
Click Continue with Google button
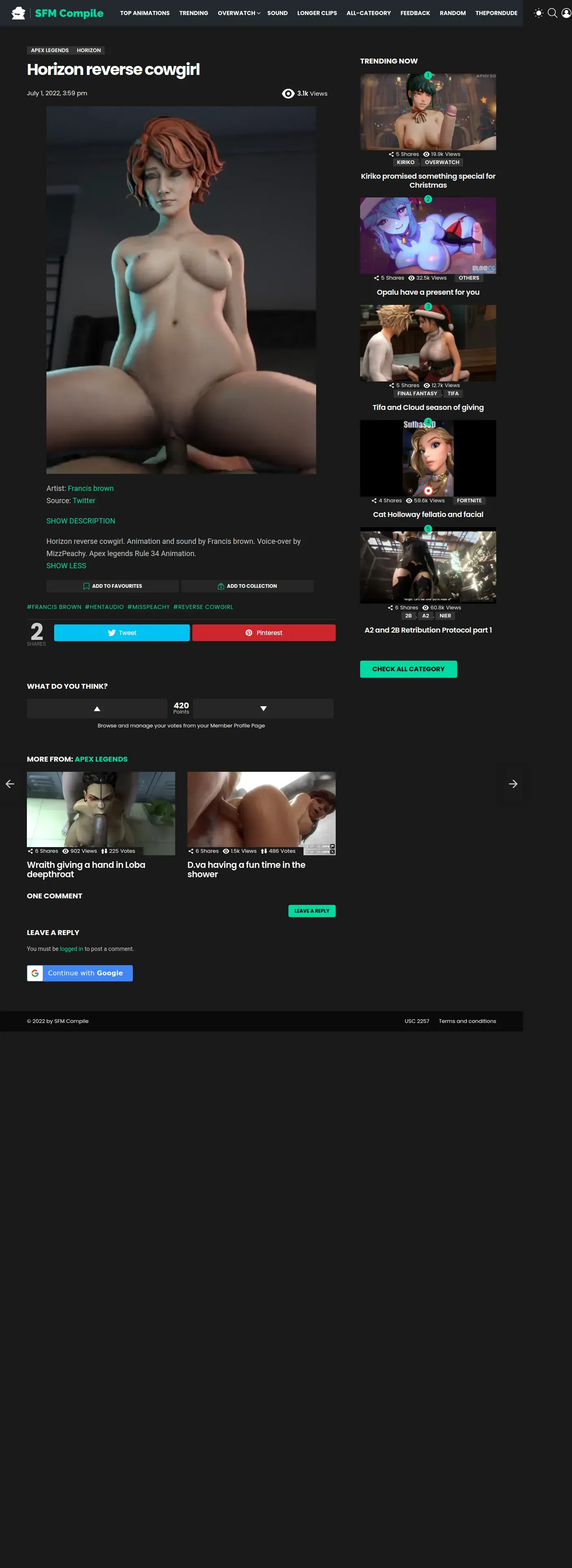[x=80, y=973]
